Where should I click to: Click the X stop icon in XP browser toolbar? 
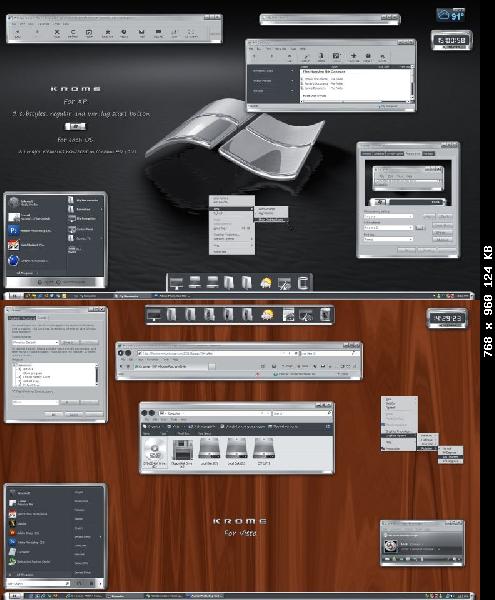click(57, 33)
